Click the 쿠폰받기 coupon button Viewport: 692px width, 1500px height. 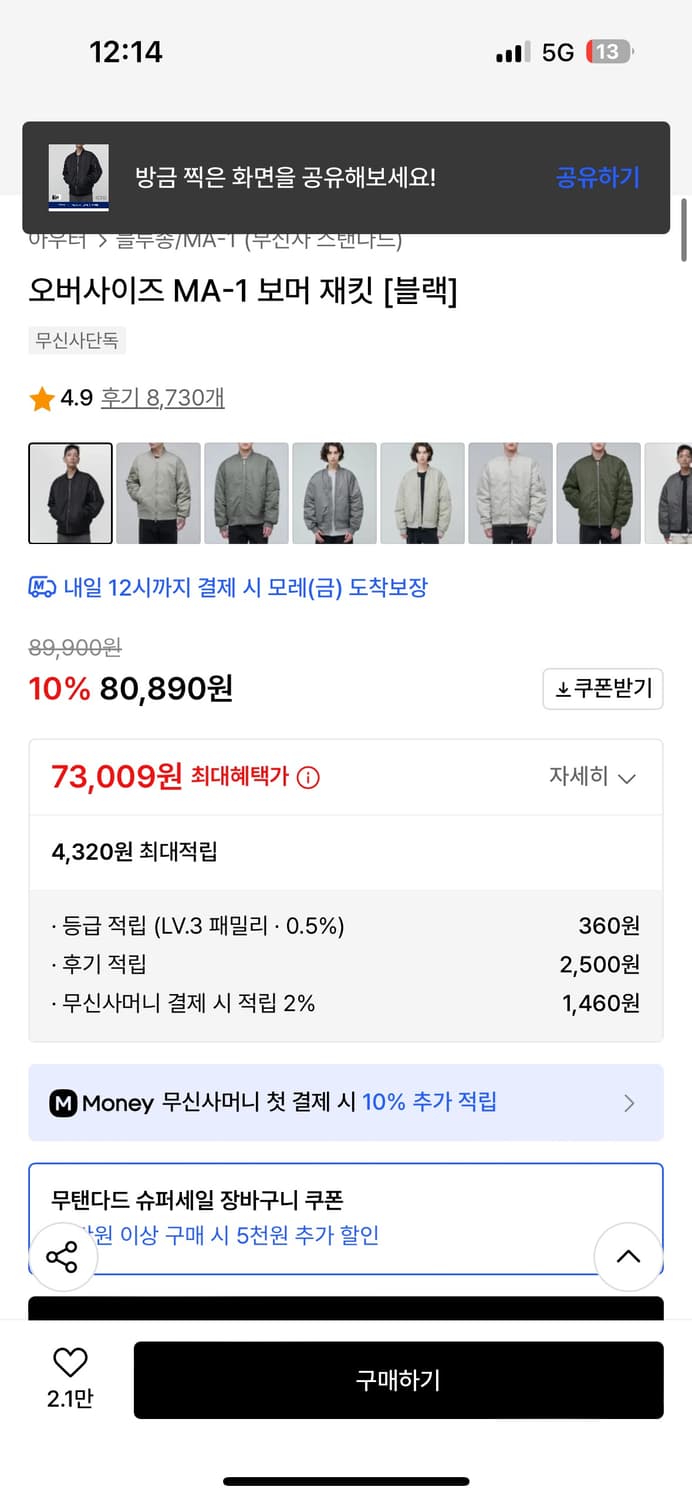(x=602, y=689)
